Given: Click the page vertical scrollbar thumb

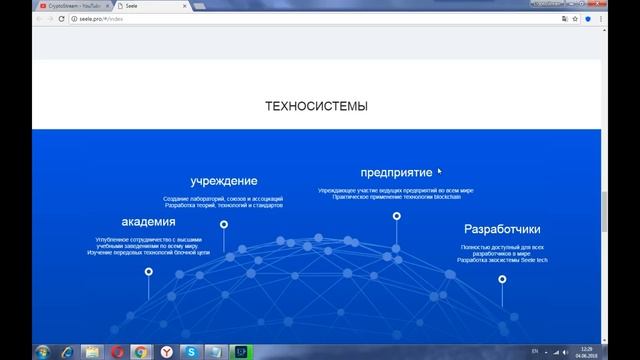Looking at the screenshot, I should [x=604, y=211].
